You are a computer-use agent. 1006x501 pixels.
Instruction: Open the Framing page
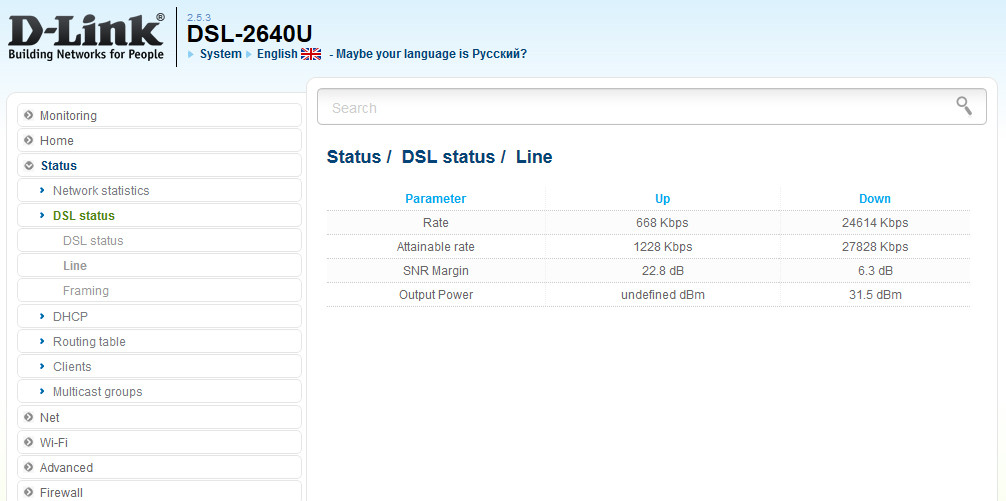pyautogui.click(x=86, y=291)
